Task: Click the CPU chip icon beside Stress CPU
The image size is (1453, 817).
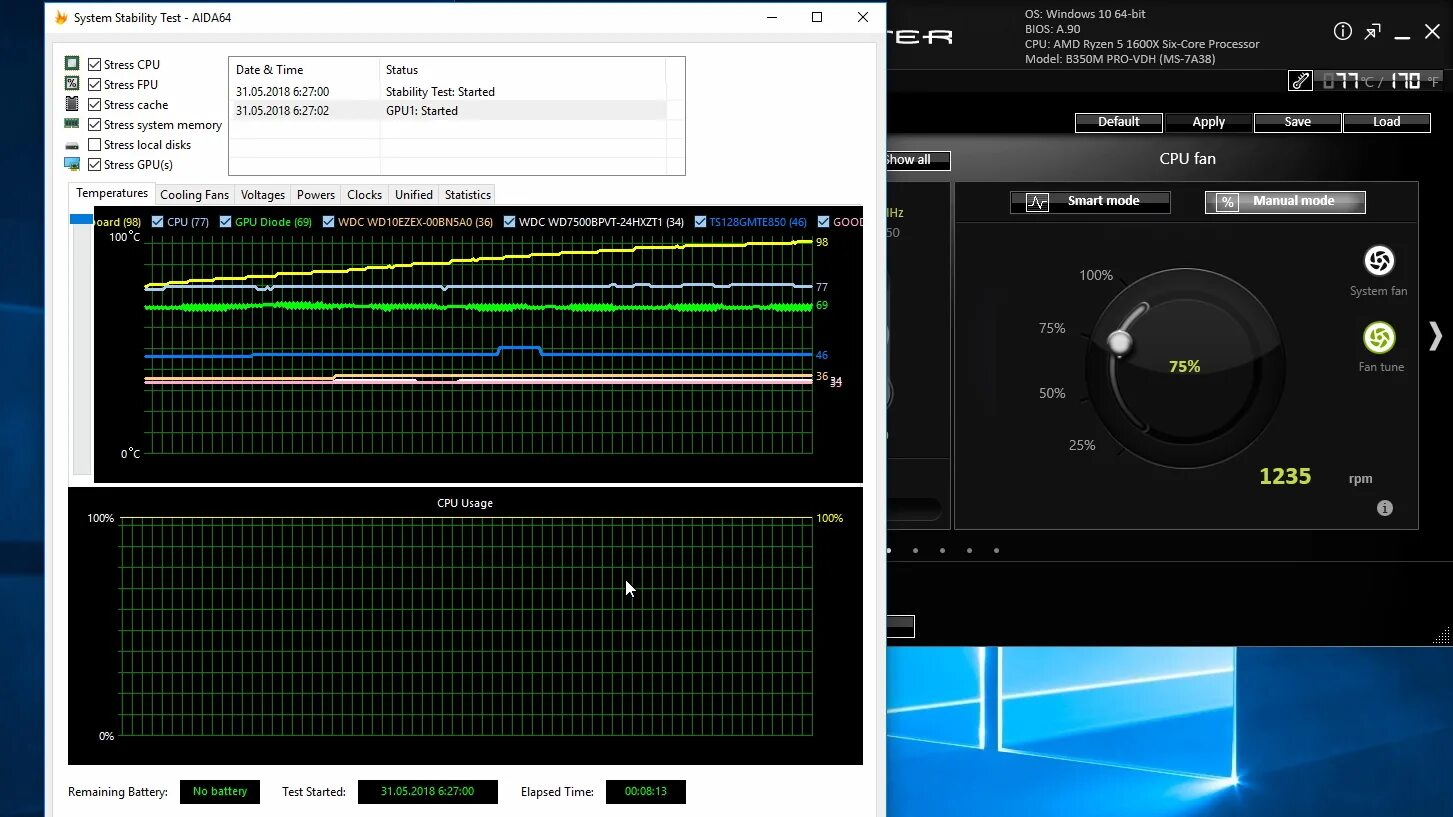Action: [72, 63]
